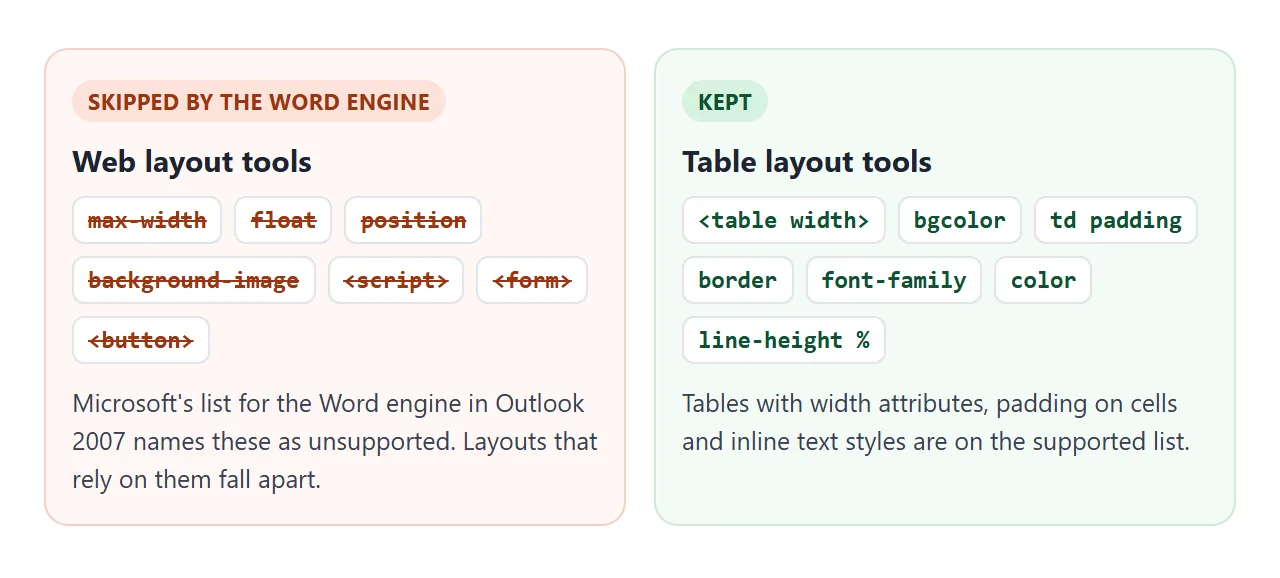
Task: Click the bgcolor chip
Action: pyautogui.click(x=960, y=220)
